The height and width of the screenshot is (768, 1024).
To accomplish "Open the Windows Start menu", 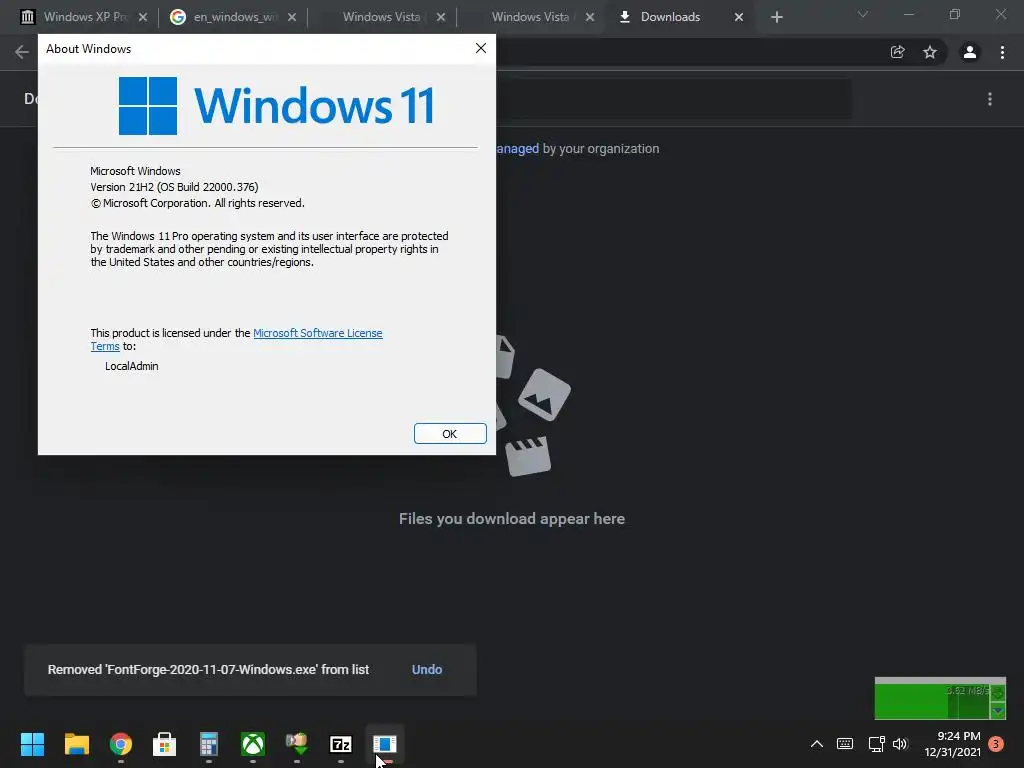I will (32, 744).
